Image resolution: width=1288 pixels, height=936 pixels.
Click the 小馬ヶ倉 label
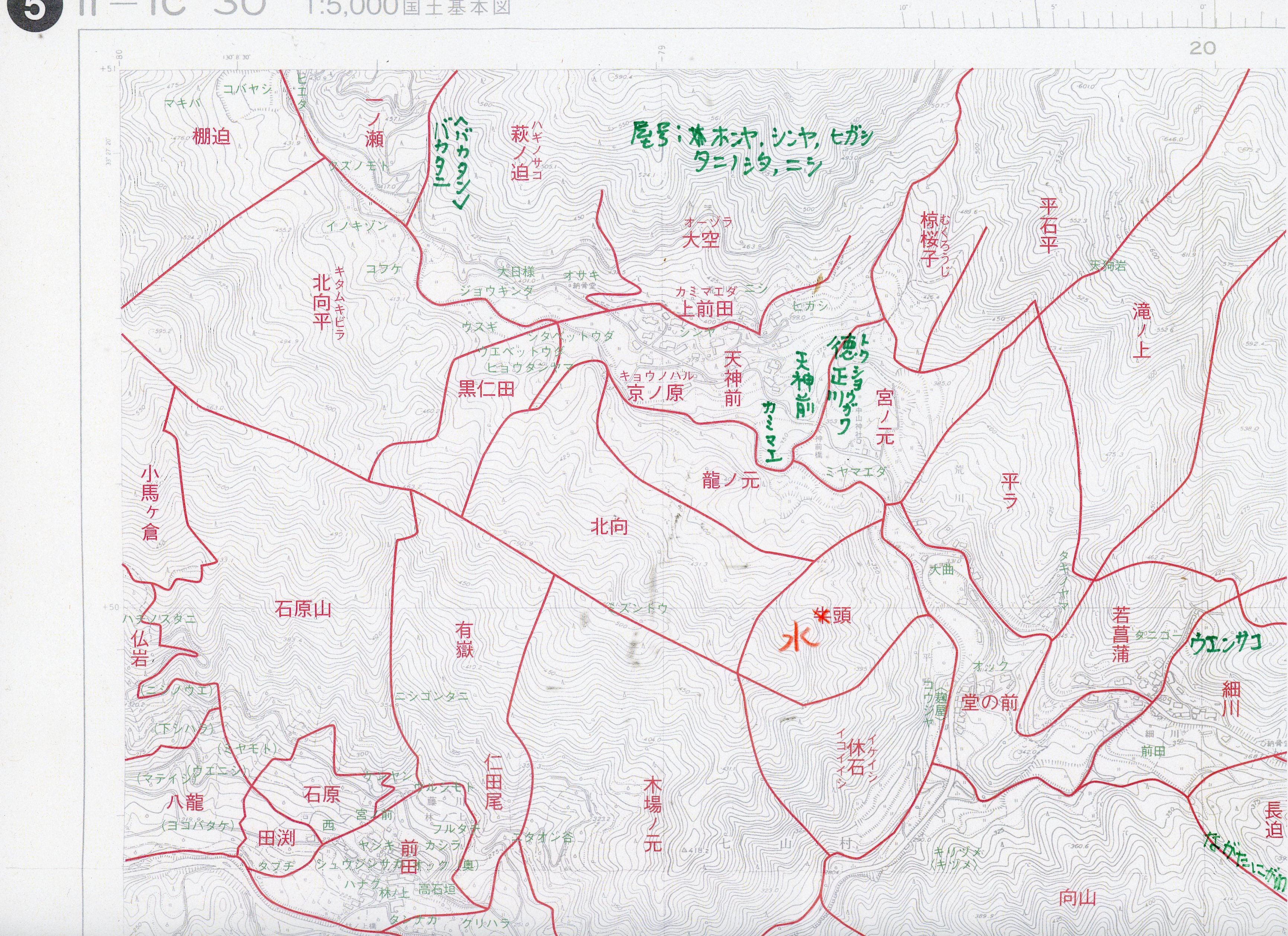[x=150, y=503]
